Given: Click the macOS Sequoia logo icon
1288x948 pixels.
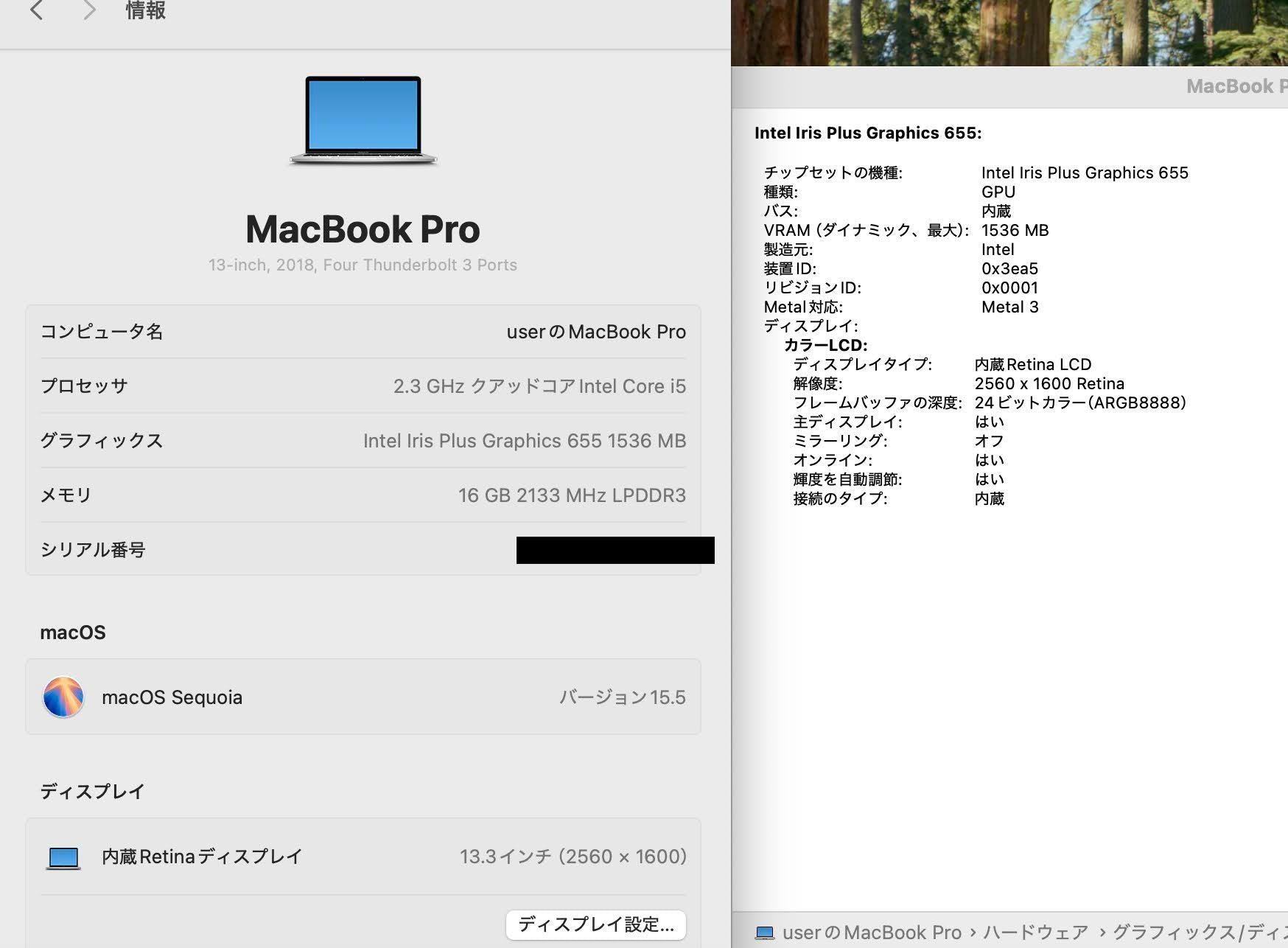Looking at the screenshot, I should coord(63,697).
